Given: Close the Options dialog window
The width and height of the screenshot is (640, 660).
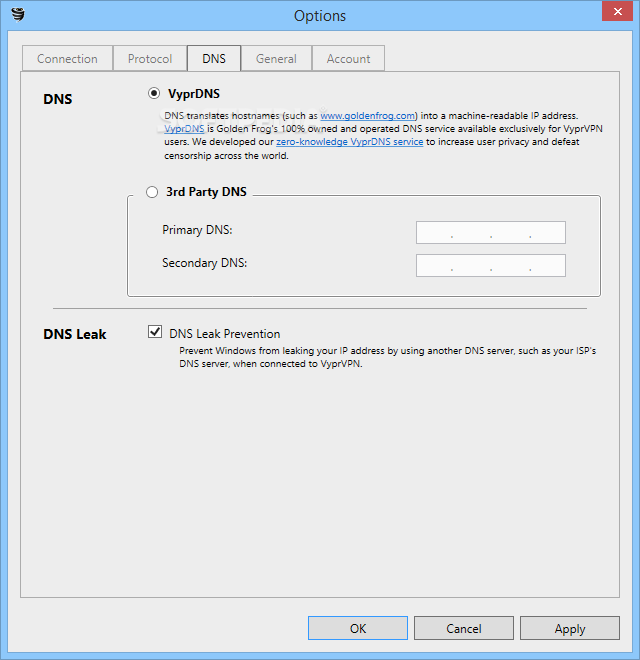Looking at the screenshot, I should pyautogui.click(x=617, y=11).
